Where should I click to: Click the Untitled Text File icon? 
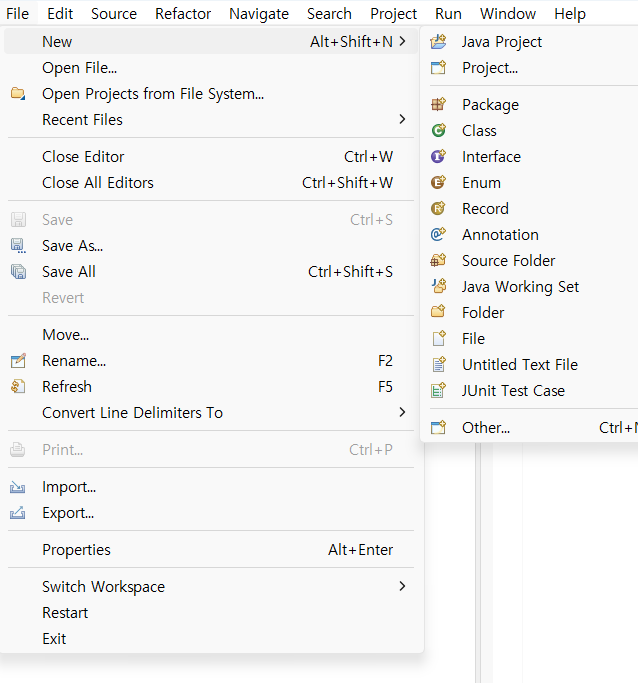tap(439, 365)
